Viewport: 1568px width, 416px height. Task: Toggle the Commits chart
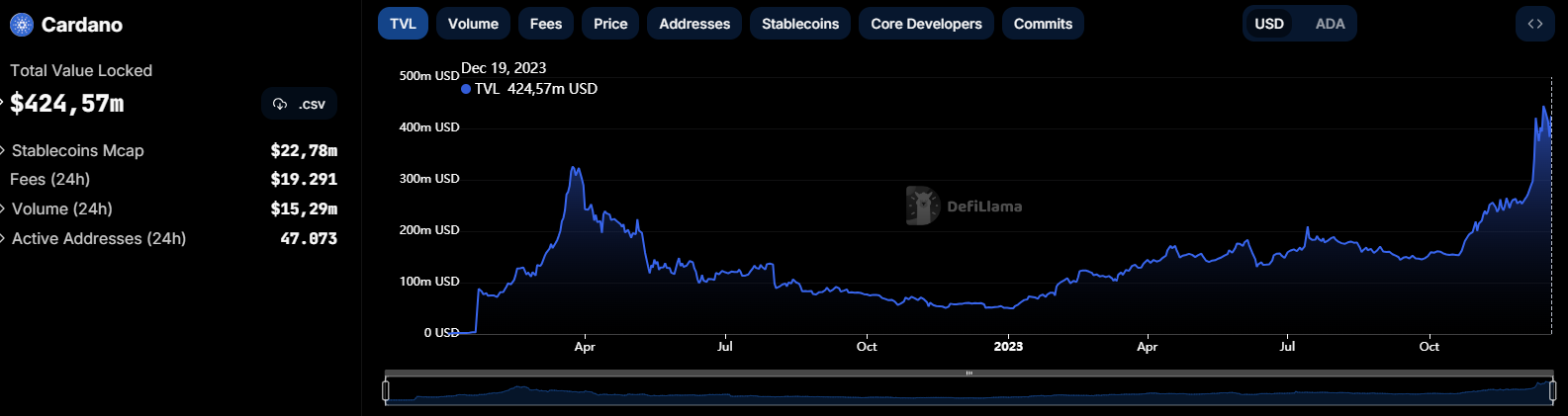point(1043,24)
